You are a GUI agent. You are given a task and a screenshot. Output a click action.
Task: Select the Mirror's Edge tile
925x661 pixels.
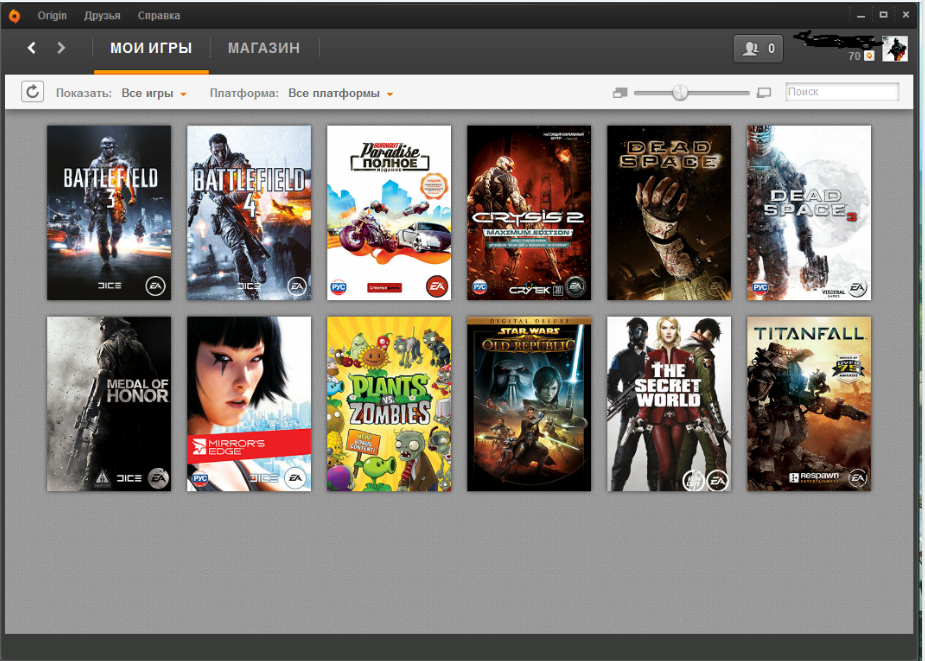[x=249, y=404]
